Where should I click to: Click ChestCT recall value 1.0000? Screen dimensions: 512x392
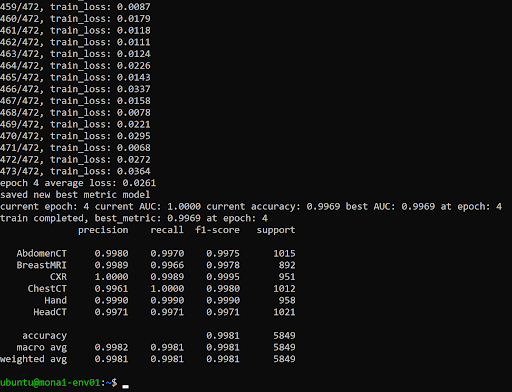[x=167, y=289]
